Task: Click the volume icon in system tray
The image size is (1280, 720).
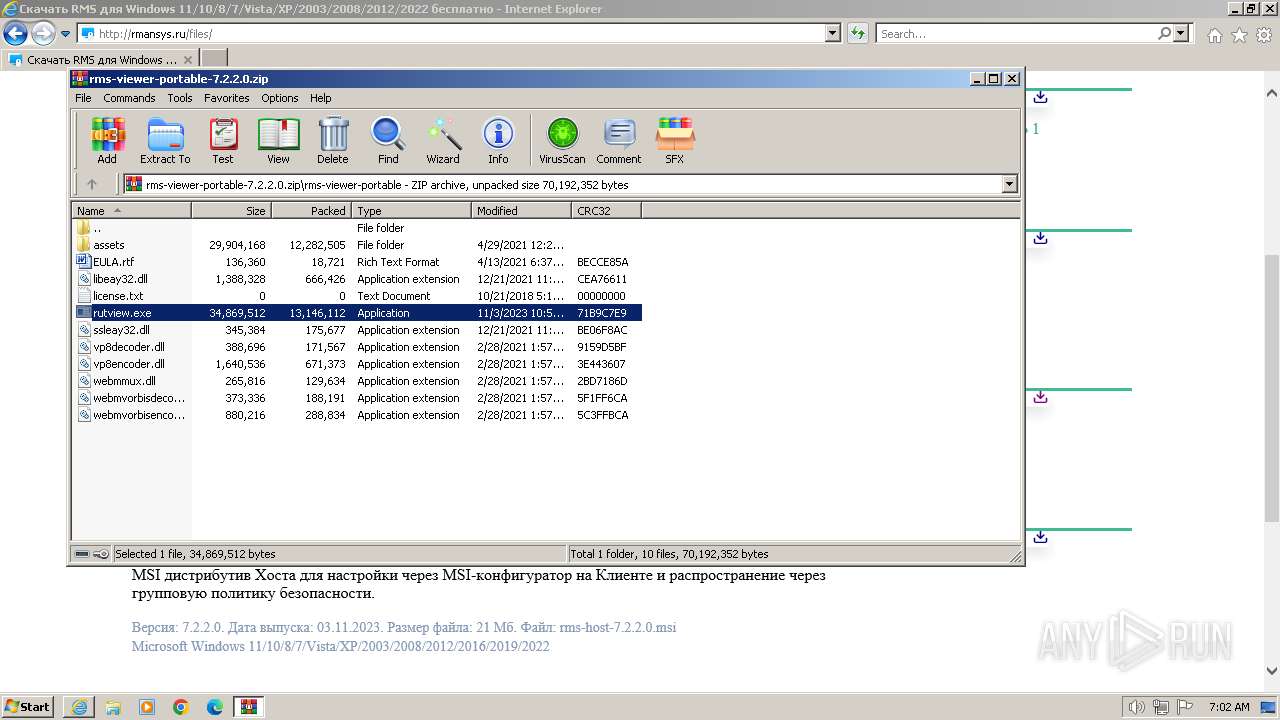Action: click(x=1136, y=707)
